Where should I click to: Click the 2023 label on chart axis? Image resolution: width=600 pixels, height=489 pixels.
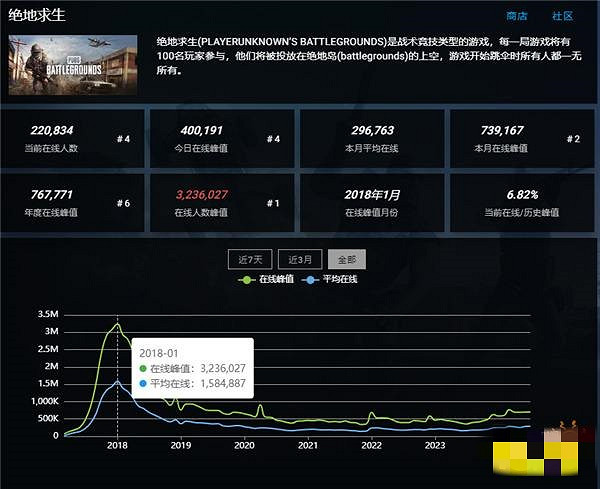click(435, 446)
